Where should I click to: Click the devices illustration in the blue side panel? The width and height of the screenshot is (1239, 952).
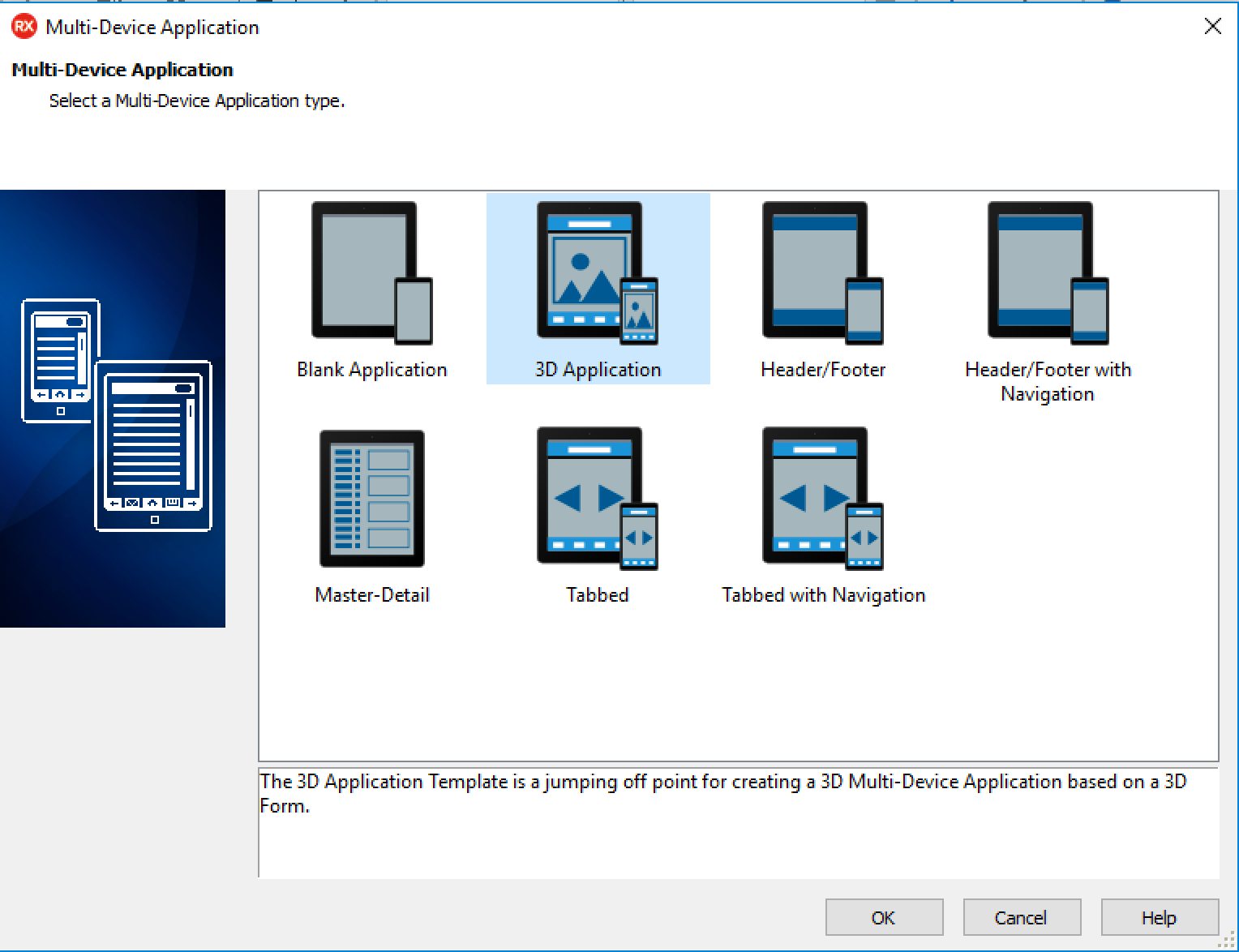click(116, 415)
